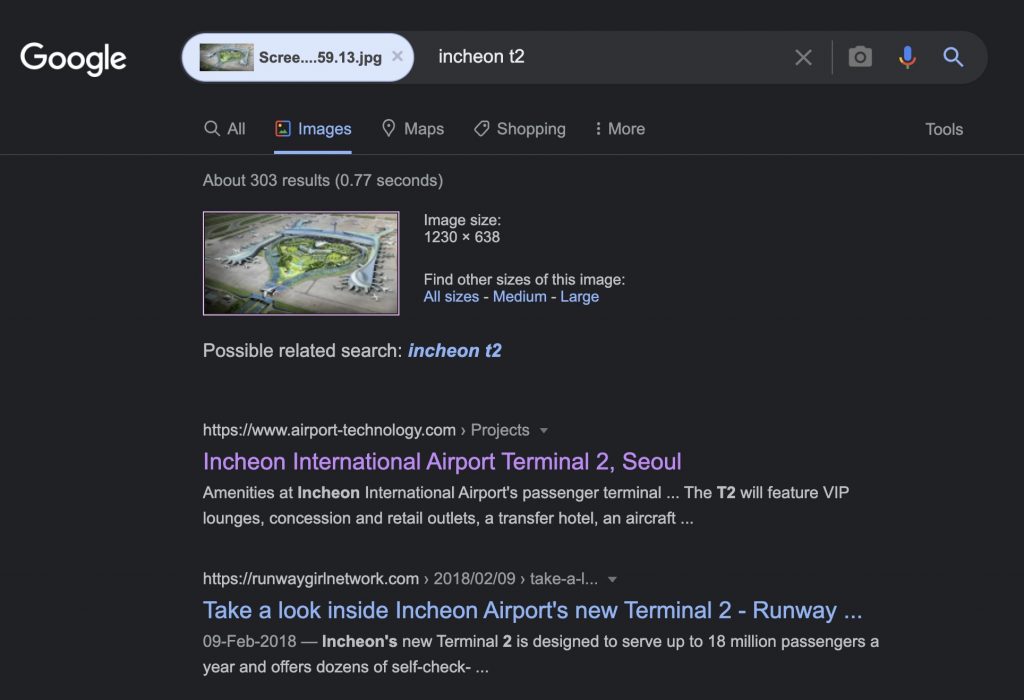The image size is (1024, 700).
Task: Remove the uploaded Scree....59.13.jpg image chip
Action: pos(397,57)
